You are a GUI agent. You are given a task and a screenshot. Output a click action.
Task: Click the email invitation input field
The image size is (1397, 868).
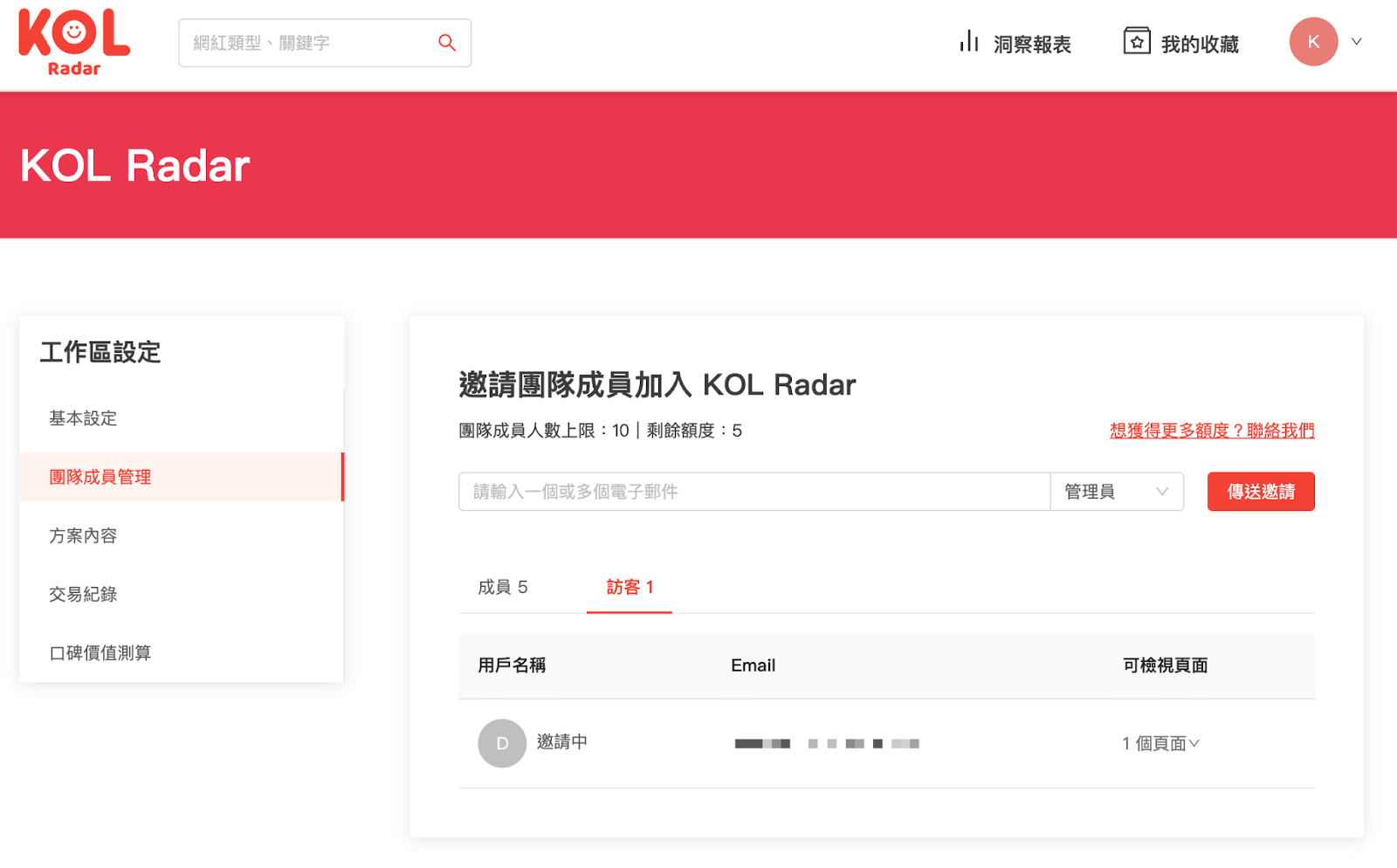click(x=754, y=492)
